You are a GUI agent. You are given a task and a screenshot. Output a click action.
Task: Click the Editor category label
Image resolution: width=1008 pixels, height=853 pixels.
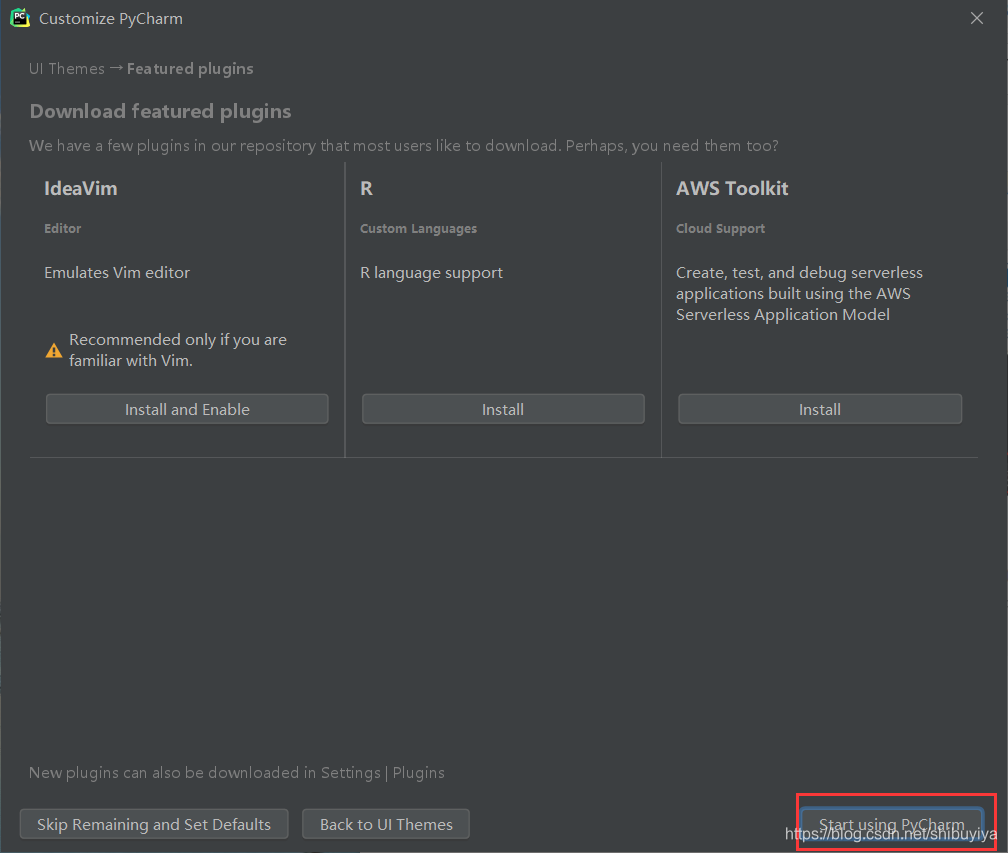click(62, 228)
